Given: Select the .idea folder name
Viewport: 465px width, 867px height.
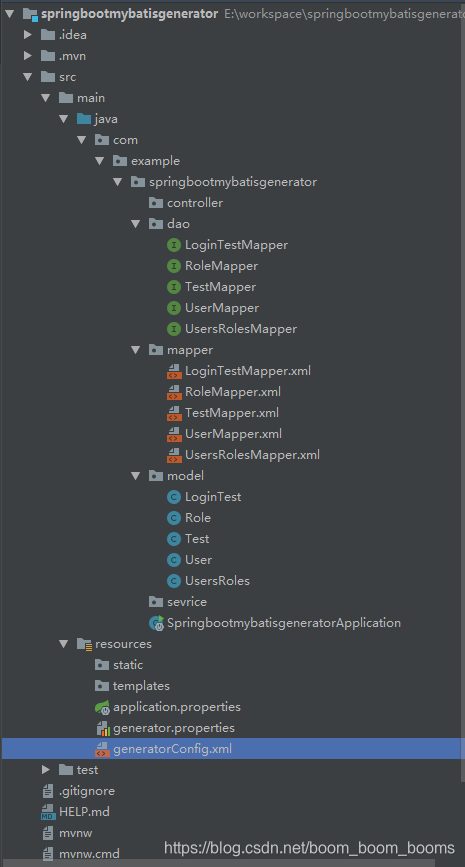Looking at the screenshot, I should click(x=73, y=35).
